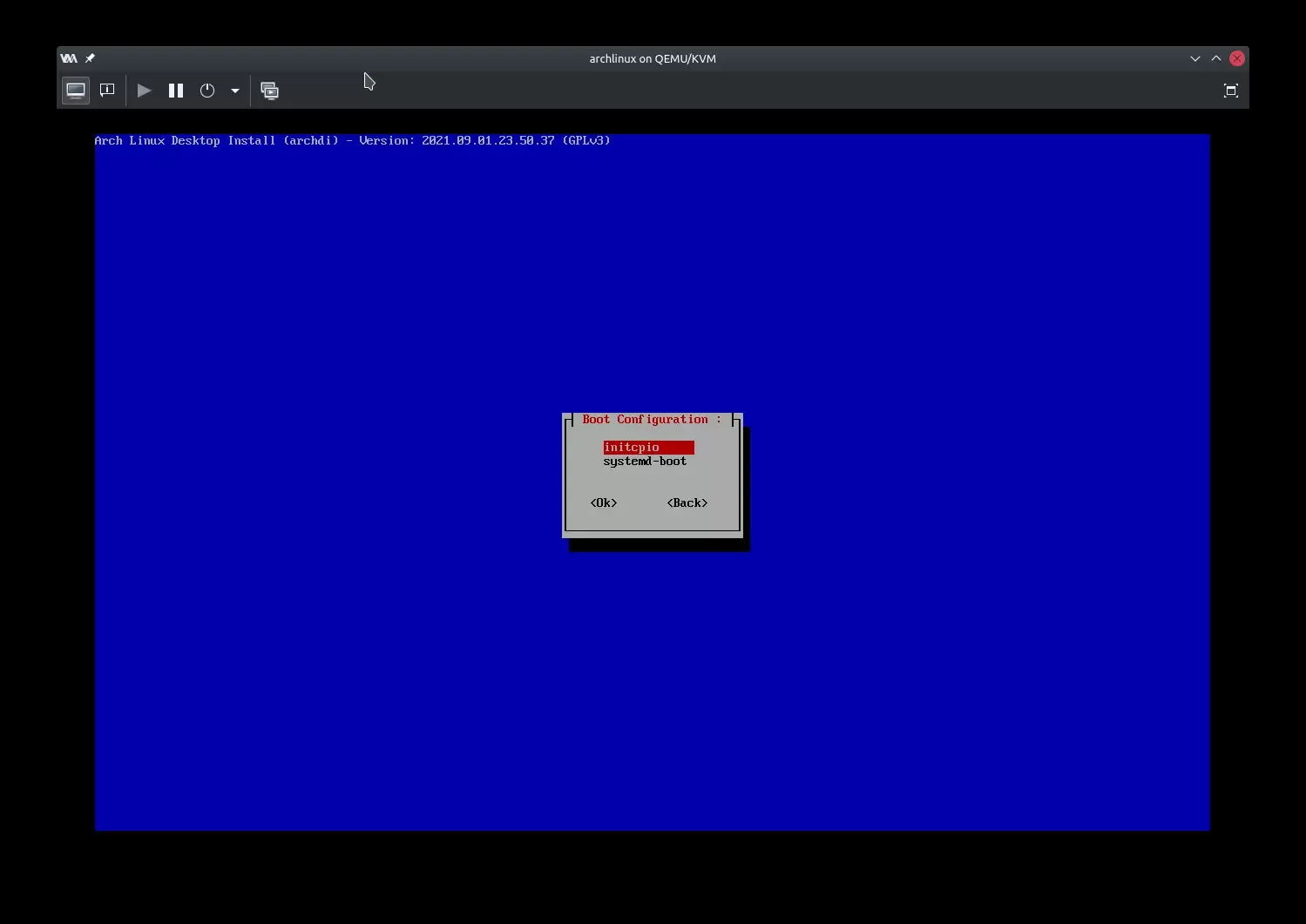Close the archlinux QEMU/KVM window
This screenshot has height=924, width=1306.
click(1237, 58)
